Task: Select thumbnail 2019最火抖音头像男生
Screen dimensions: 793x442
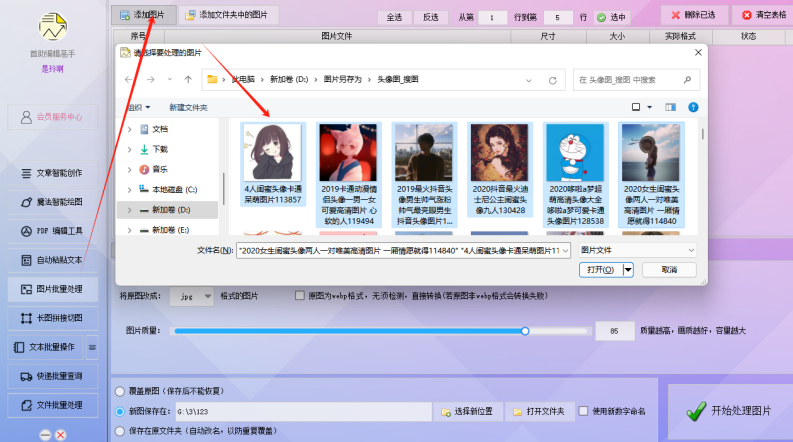Action: tap(424, 174)
